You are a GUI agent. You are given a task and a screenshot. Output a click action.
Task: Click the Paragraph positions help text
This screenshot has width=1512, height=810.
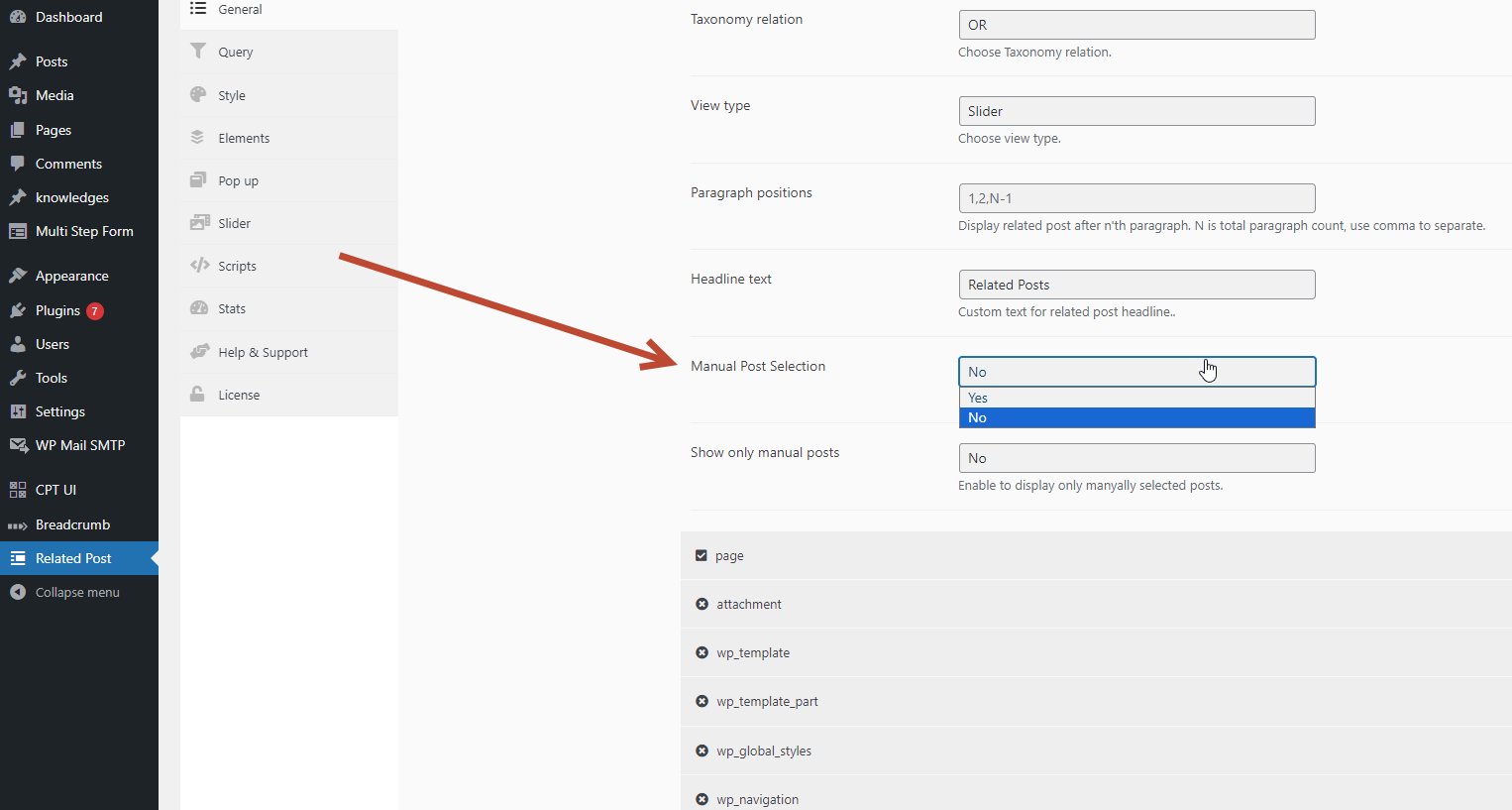(1222, 226)
